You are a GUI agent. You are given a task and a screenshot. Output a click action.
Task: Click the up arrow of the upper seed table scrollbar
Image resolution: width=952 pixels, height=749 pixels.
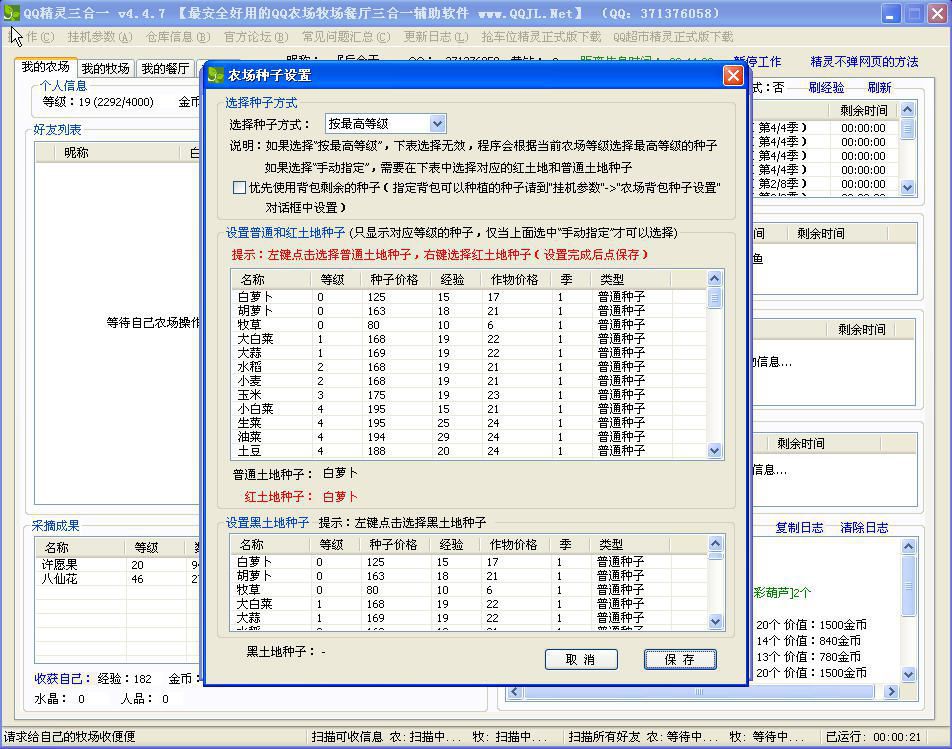(x=714, y=279)
